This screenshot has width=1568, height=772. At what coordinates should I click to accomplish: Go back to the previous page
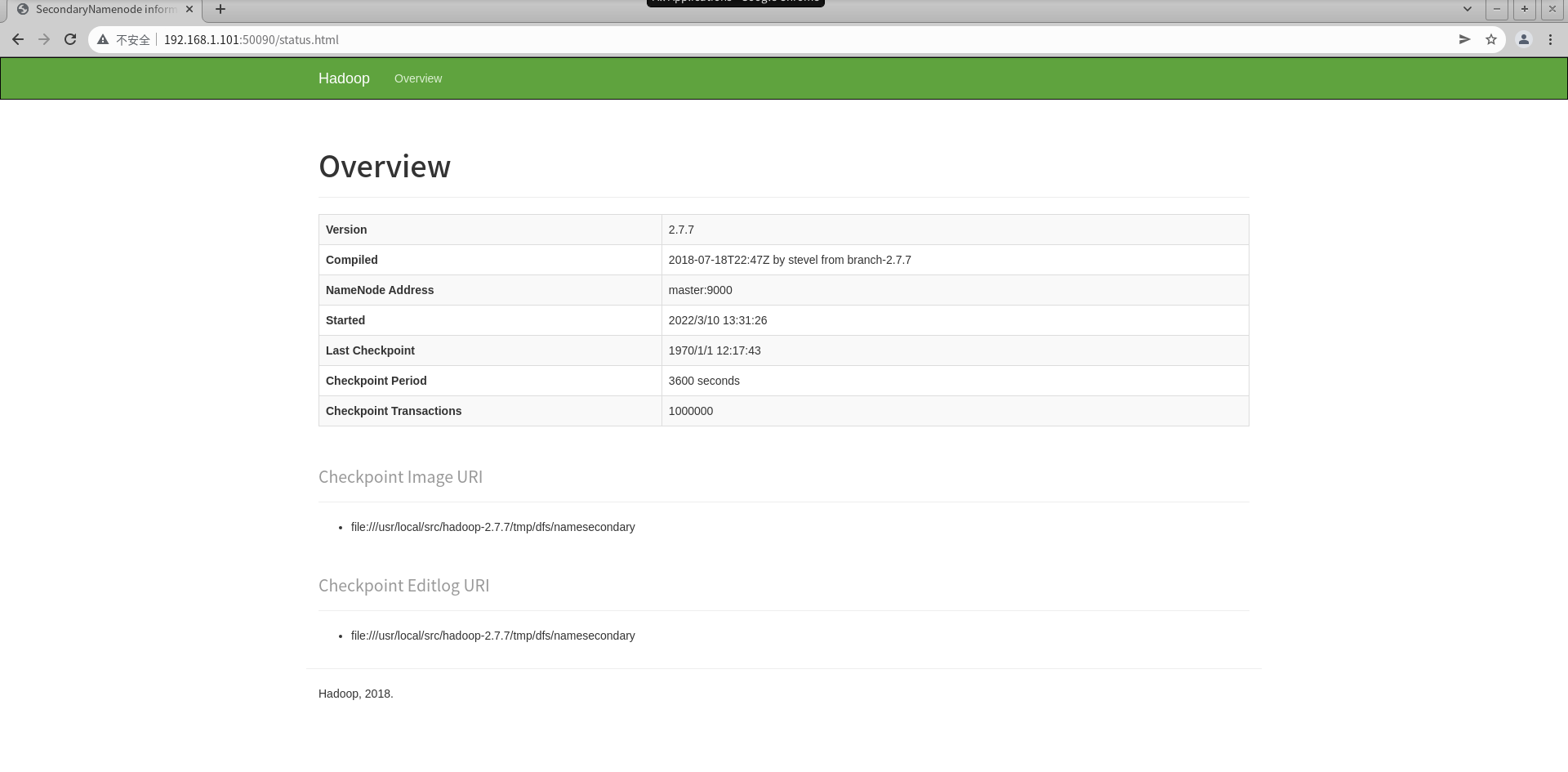pos(18,39)
